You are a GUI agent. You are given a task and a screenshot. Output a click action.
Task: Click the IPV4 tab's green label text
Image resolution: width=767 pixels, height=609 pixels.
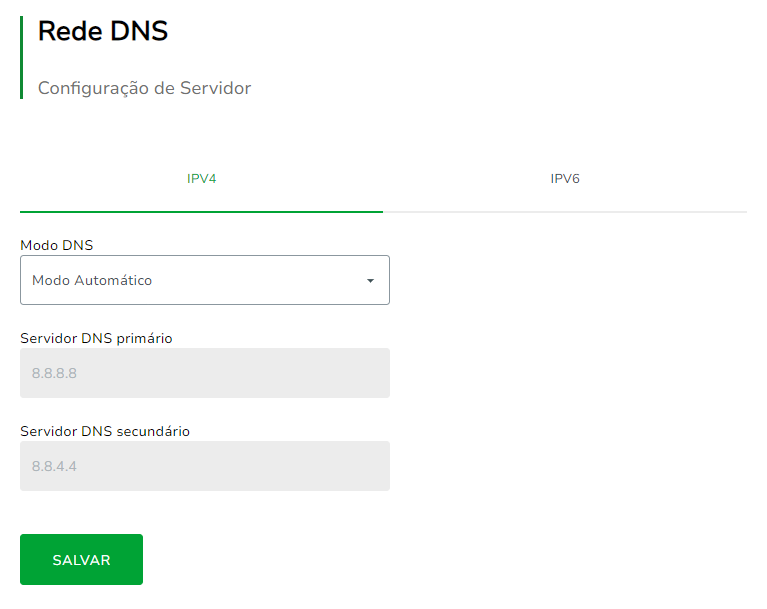(201, 179)
